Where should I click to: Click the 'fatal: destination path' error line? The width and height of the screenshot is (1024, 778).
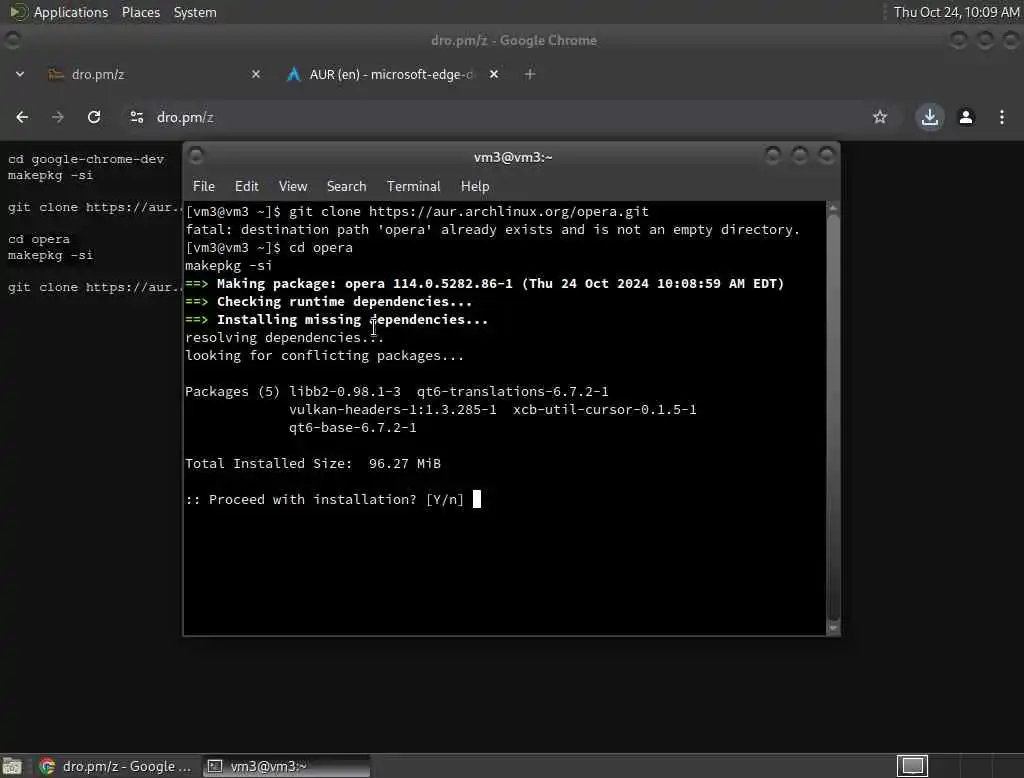(x=492, y=230)
